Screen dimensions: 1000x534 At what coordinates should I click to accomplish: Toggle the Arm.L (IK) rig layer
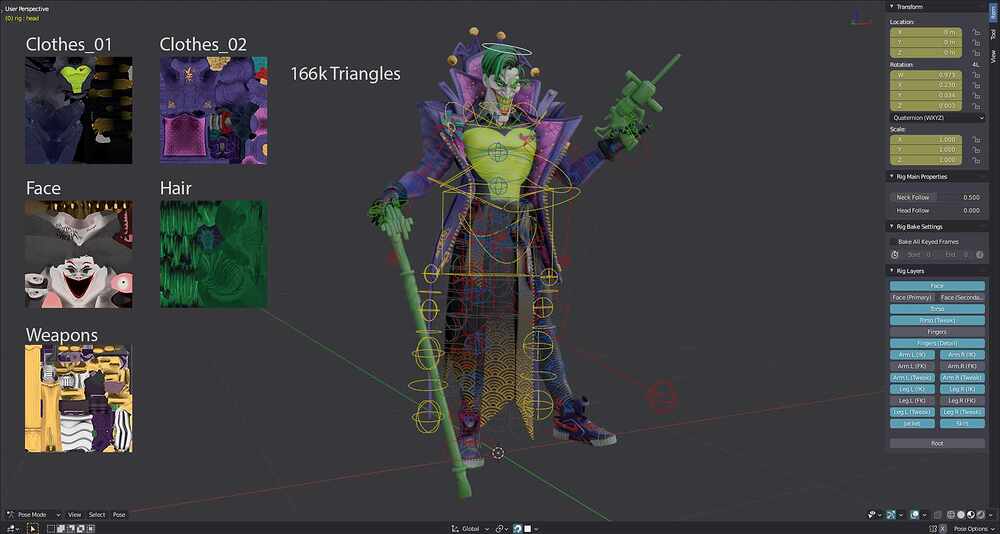(x=912, y=355)
